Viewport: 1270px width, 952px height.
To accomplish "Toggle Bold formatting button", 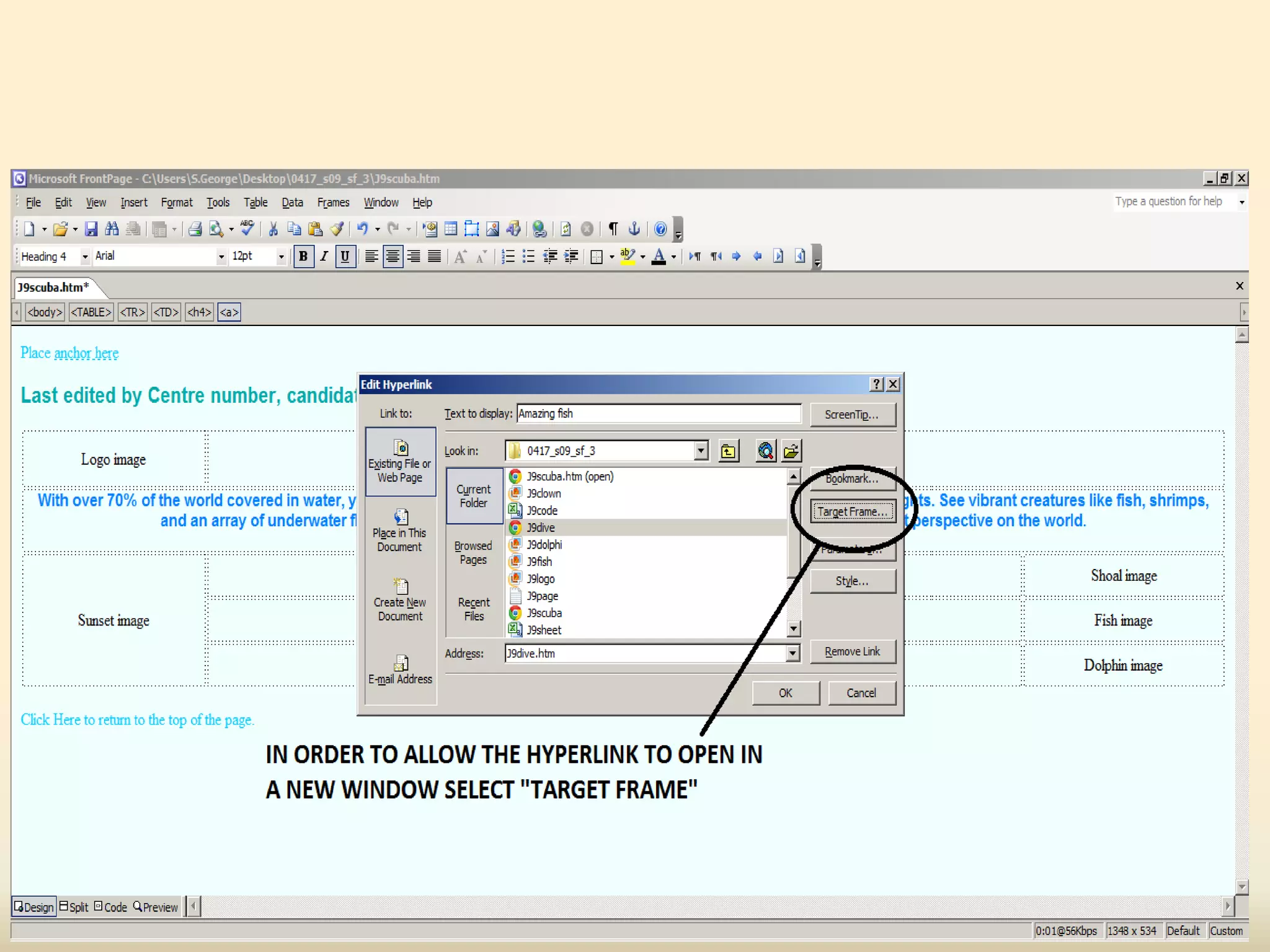I will 303,257.
